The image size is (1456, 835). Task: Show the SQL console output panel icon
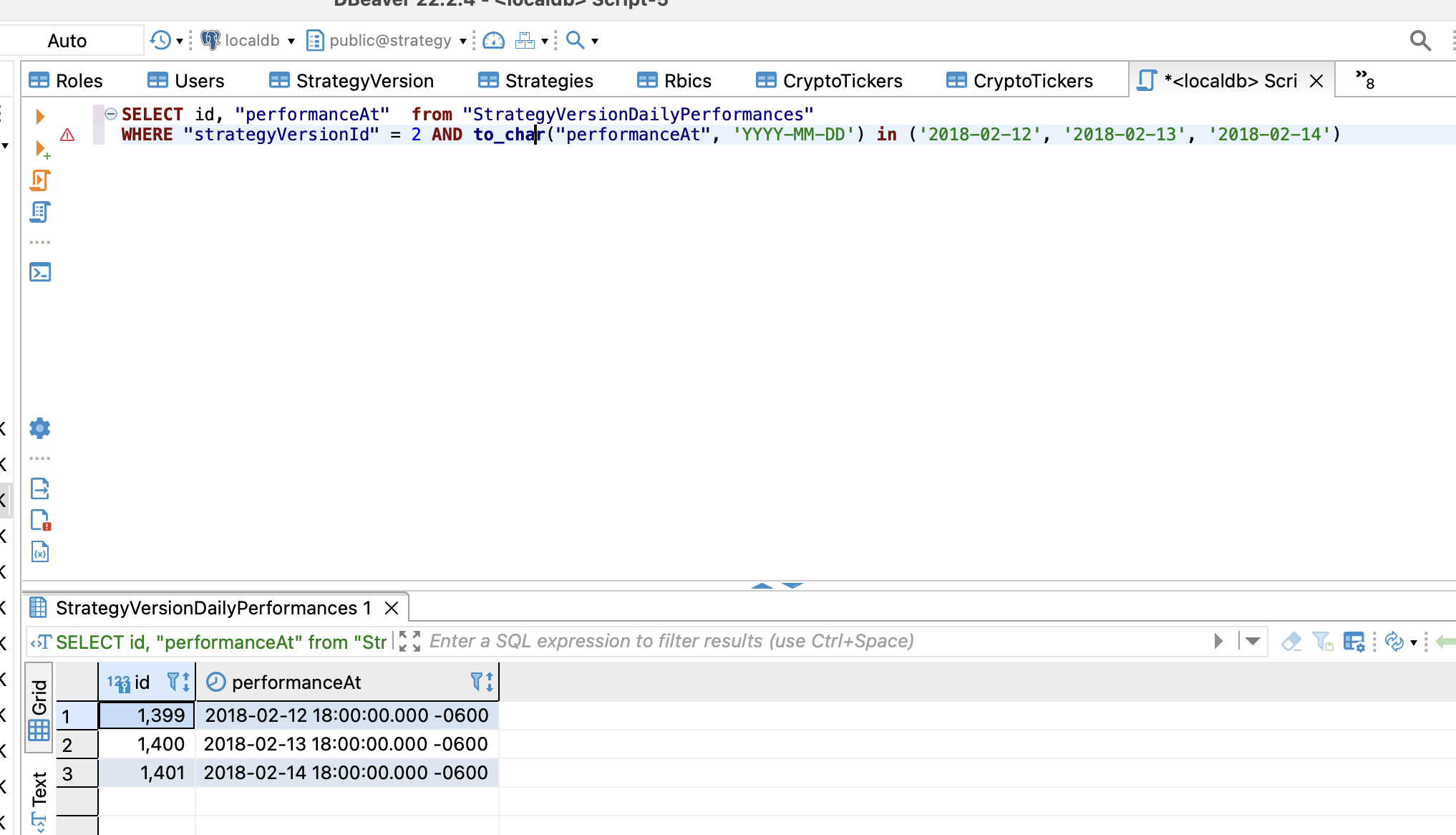40,272
